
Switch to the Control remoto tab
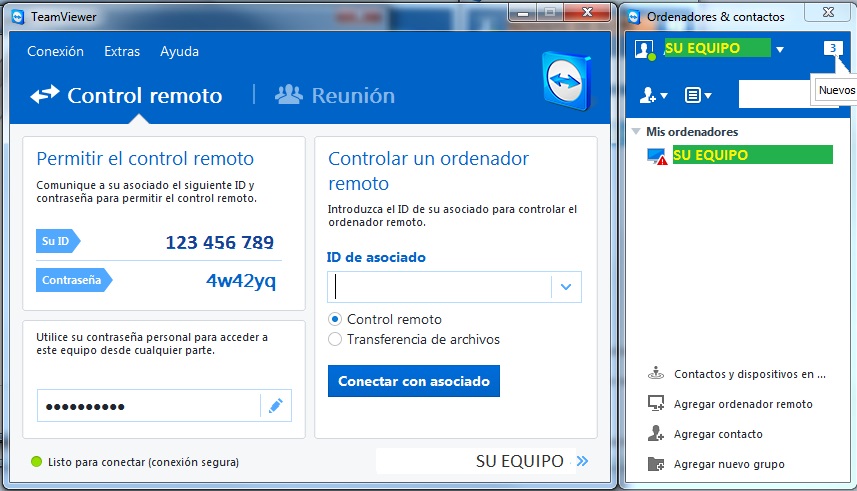click(126, 95)
